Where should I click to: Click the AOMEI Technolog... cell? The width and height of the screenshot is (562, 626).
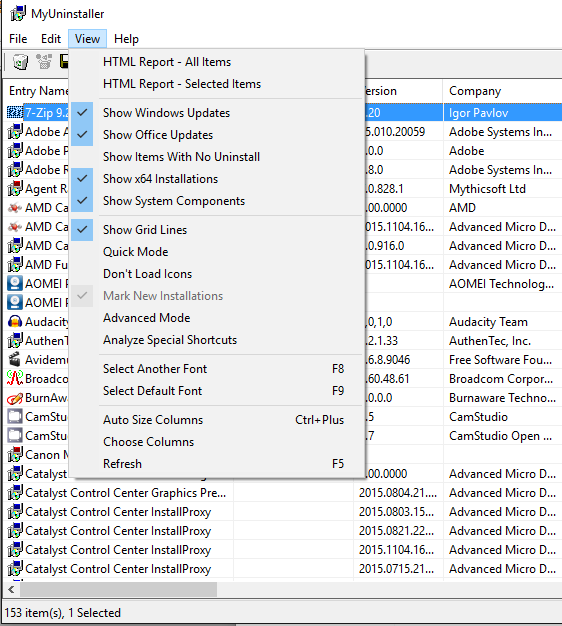pos(503,284)
